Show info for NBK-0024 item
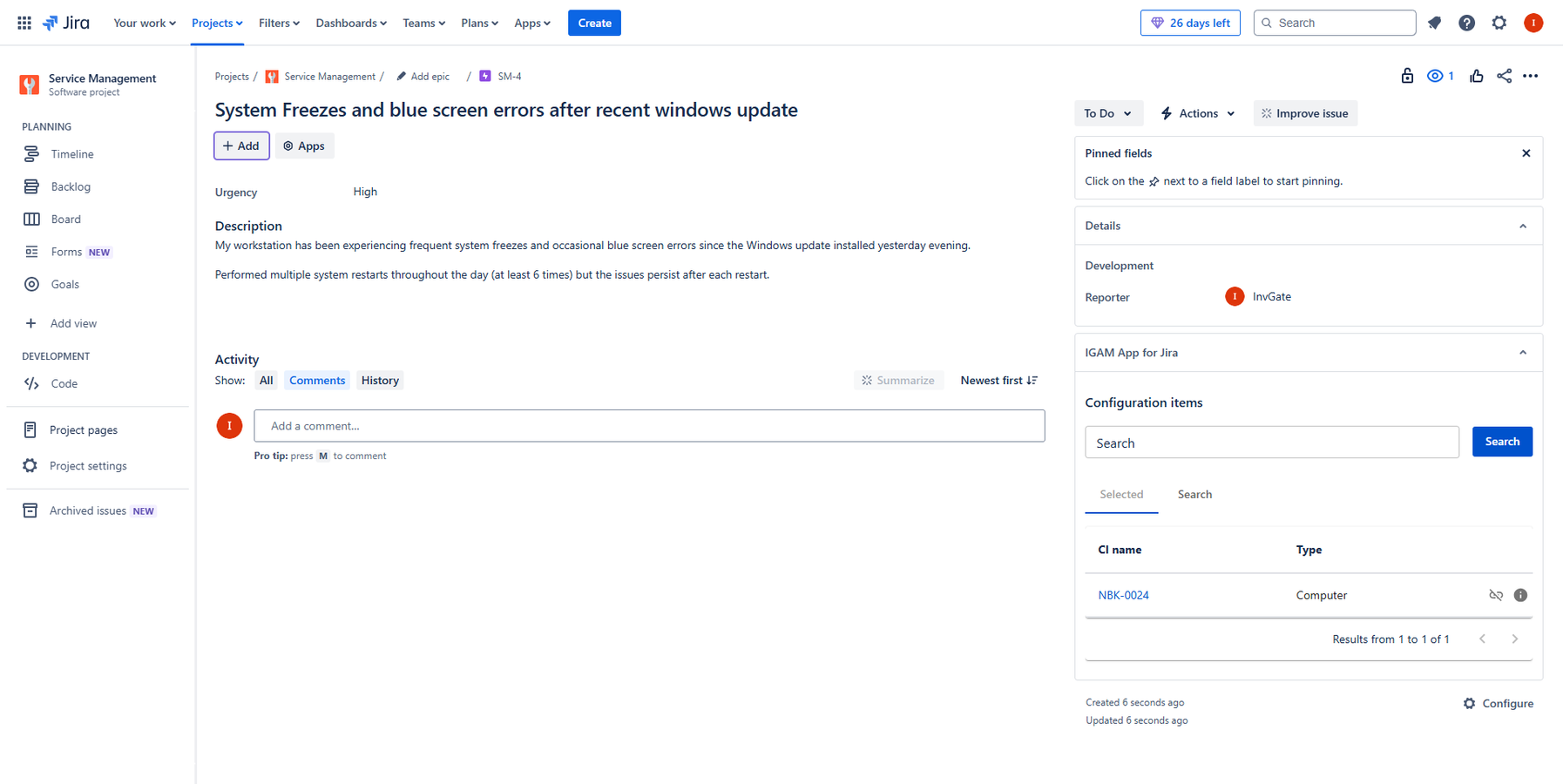 click(x=1520, y=595)
